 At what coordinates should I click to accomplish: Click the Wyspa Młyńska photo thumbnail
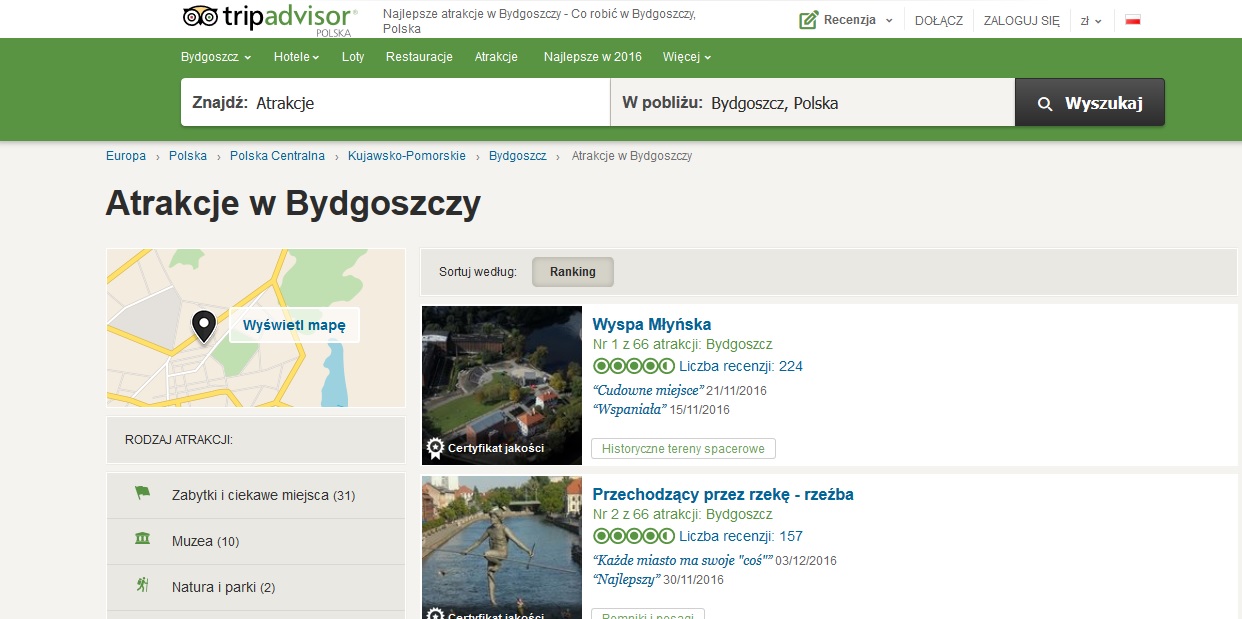point(502,385)
